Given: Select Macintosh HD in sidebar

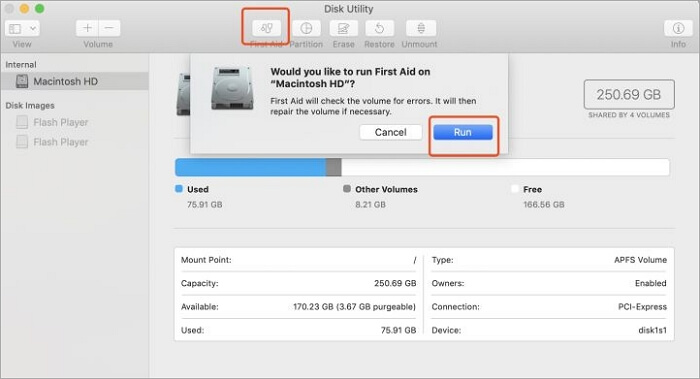Looking at the screenshot, I should tap(74, 81).
